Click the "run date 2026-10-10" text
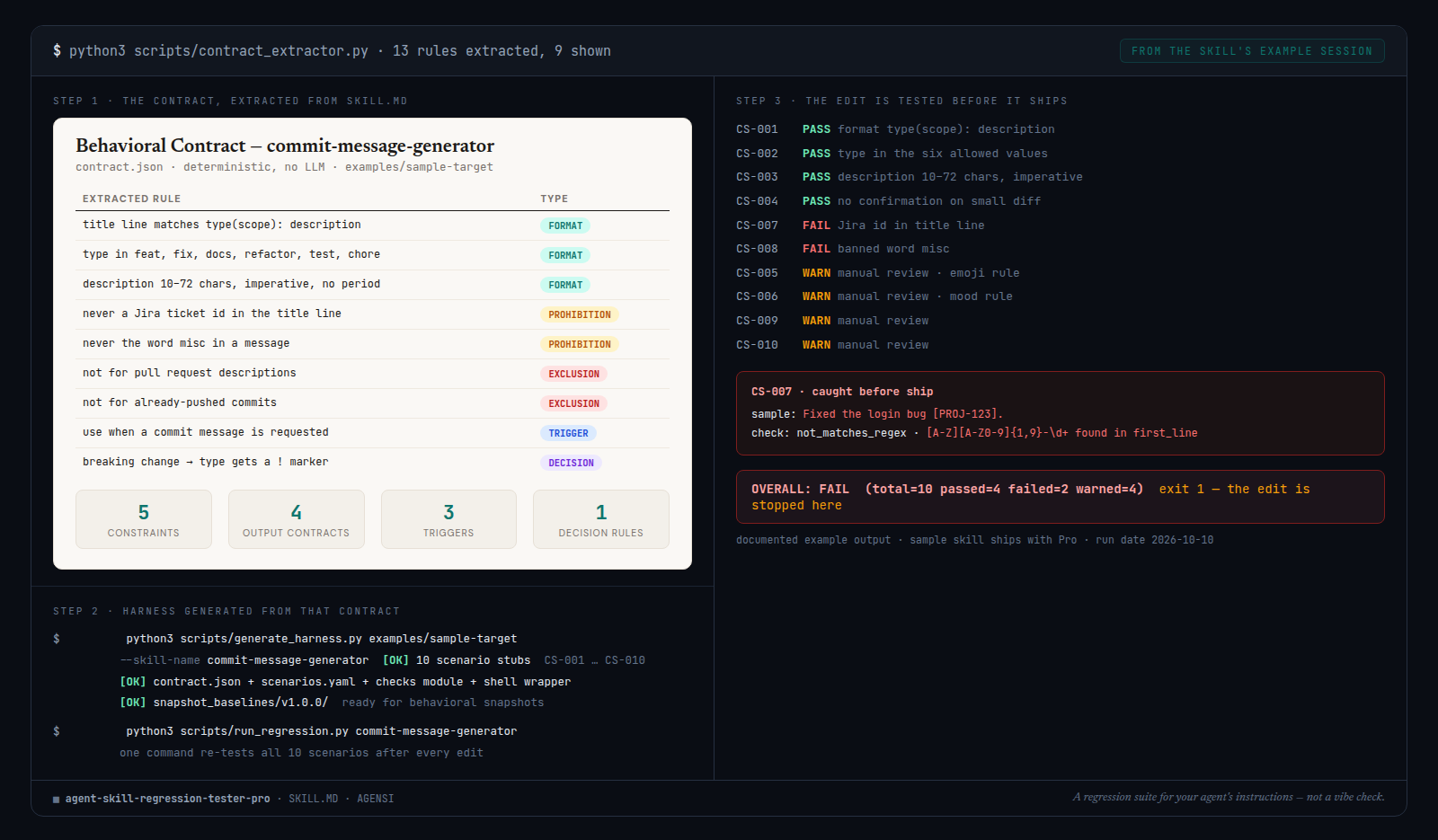 click(1154, 540)
